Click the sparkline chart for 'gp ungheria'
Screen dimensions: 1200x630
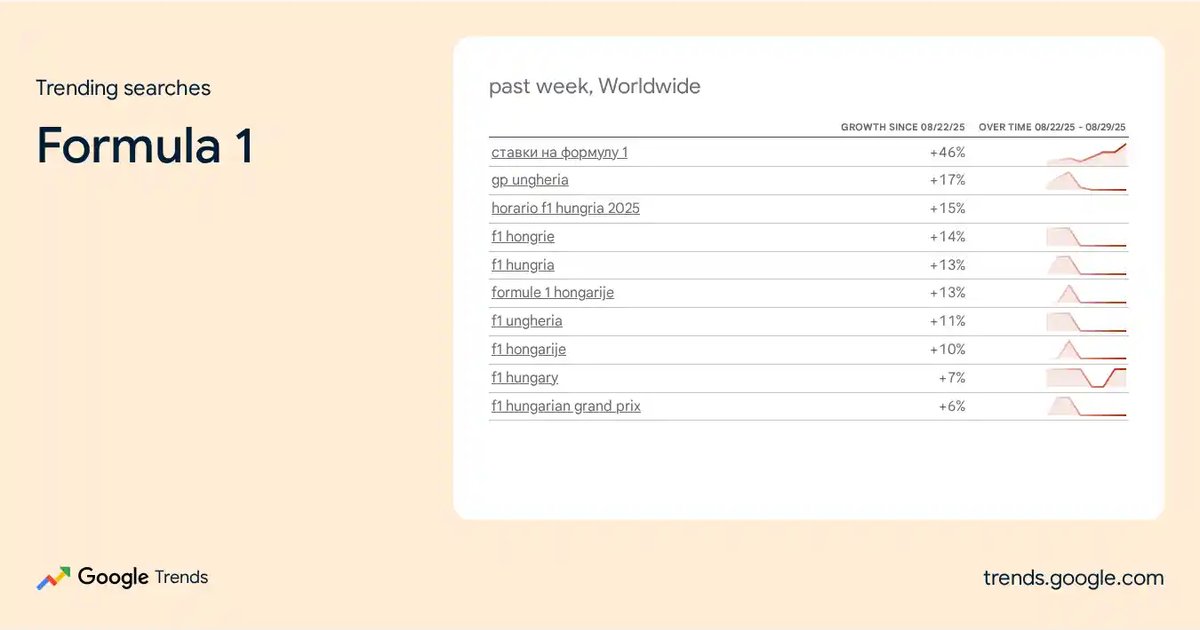click(x=1086, y=181)
